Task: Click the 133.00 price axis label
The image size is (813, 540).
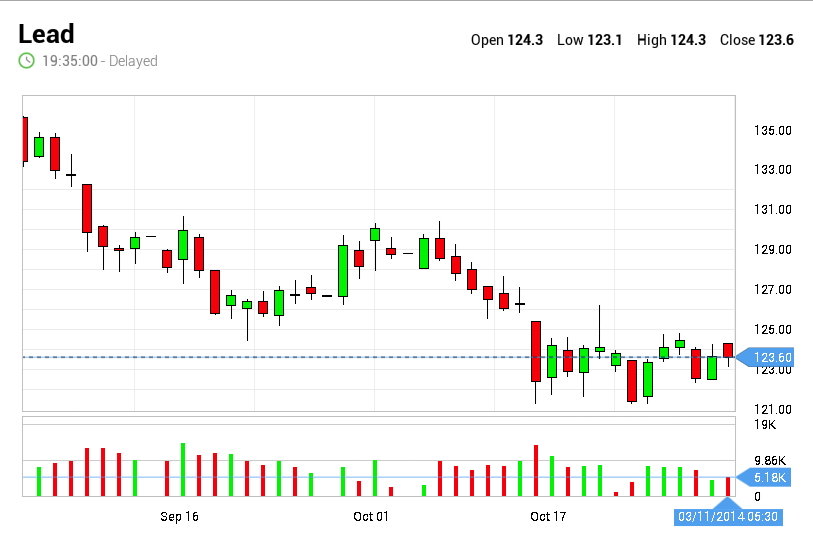Action: point(773,170)
